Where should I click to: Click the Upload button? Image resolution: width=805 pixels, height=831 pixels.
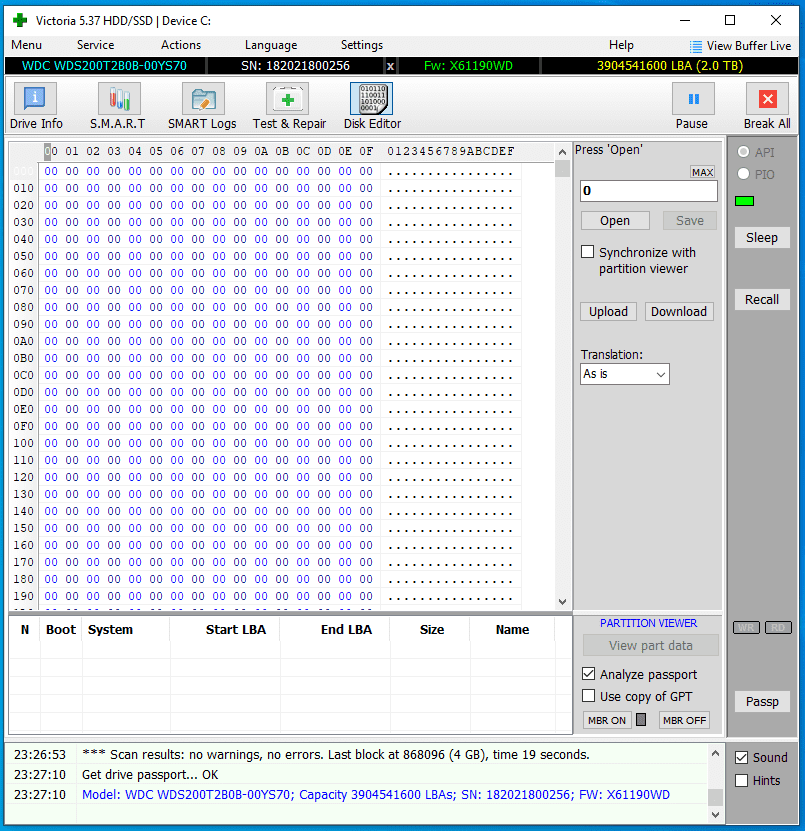608,311
